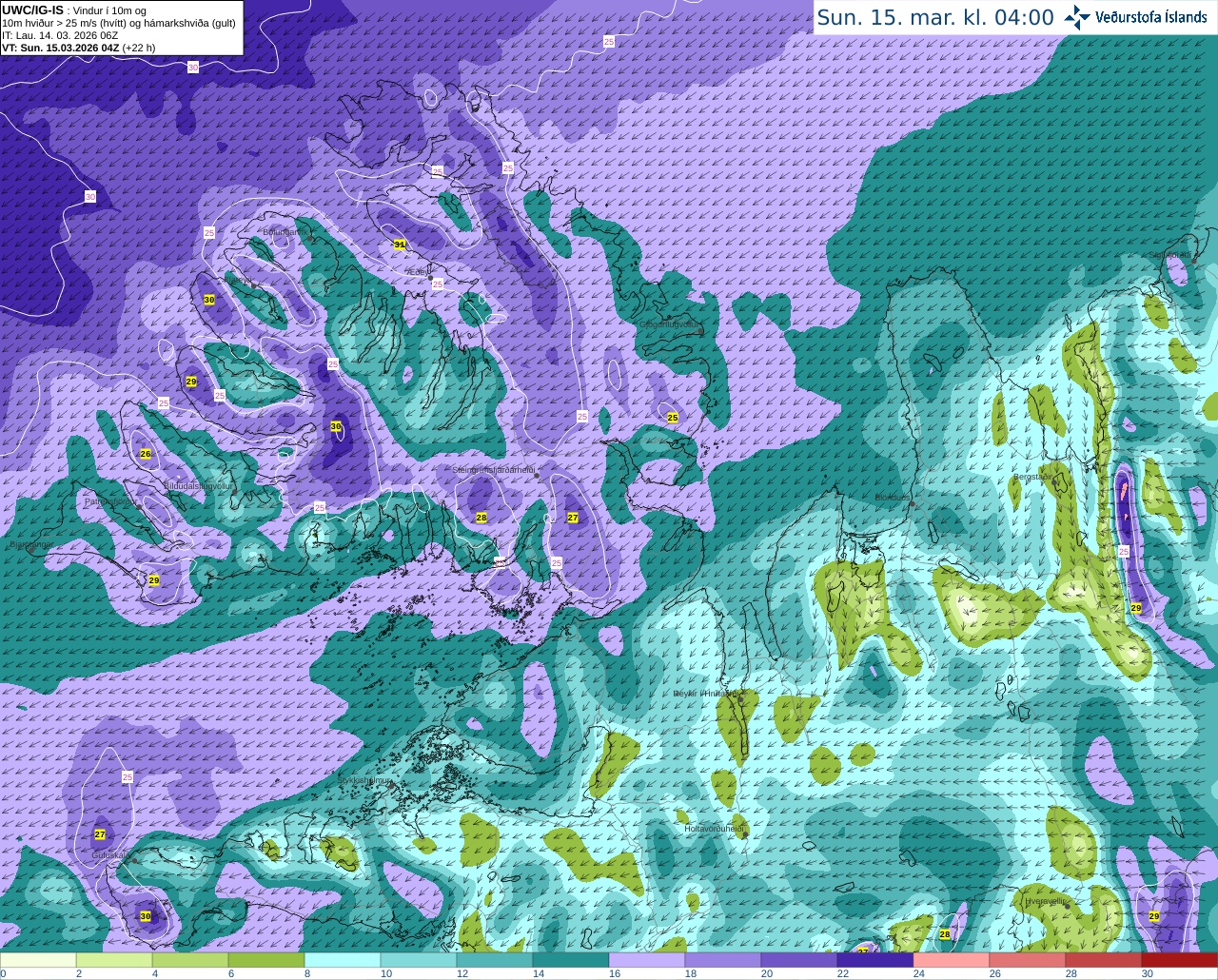Click the yellow 31 gust label near Æðey
Image resolution: width=1218 pixels, height=980 pixels.
(400, 245)
